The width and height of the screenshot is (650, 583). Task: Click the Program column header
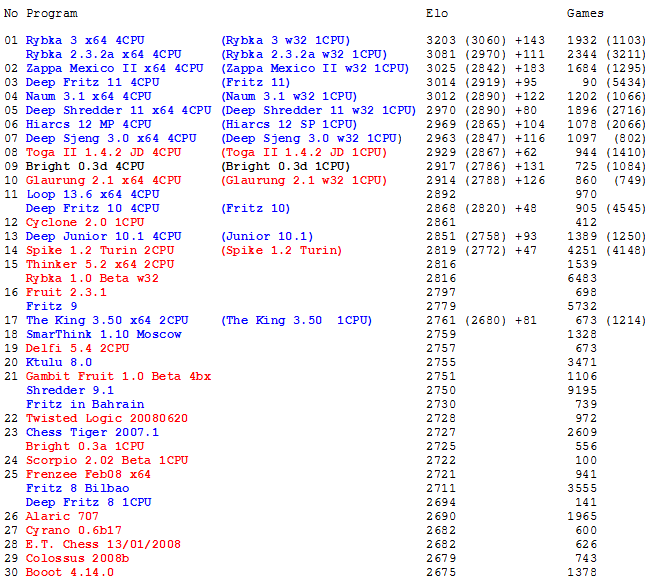pos(51,14)
